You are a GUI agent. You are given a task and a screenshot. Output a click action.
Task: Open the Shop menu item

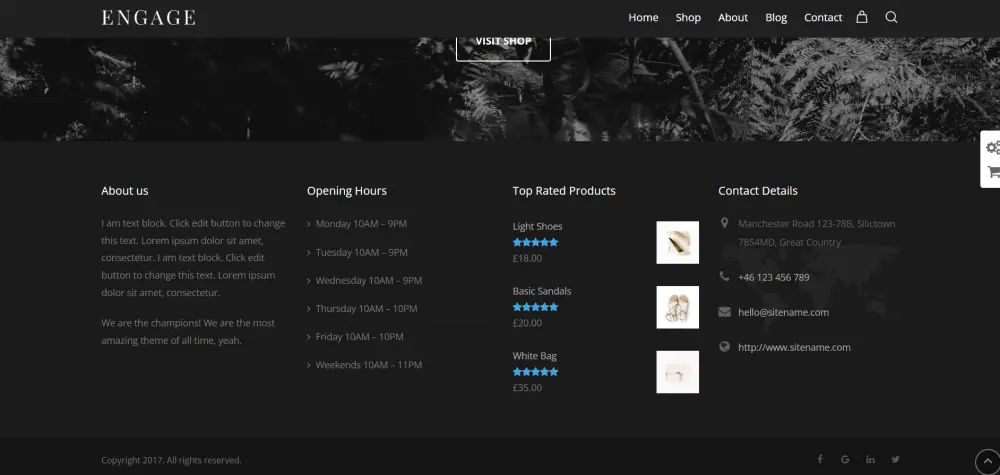[x=688, y=18]
